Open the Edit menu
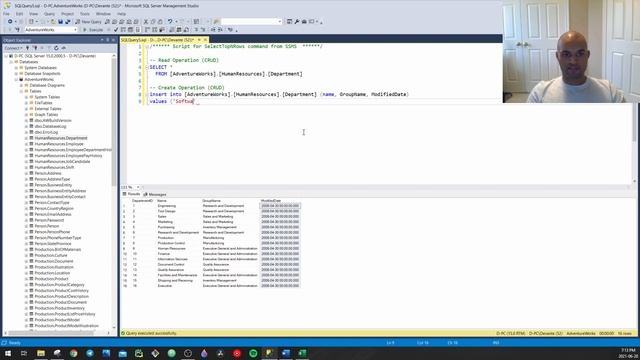This screenshot has width=640, height=360. 19,14
